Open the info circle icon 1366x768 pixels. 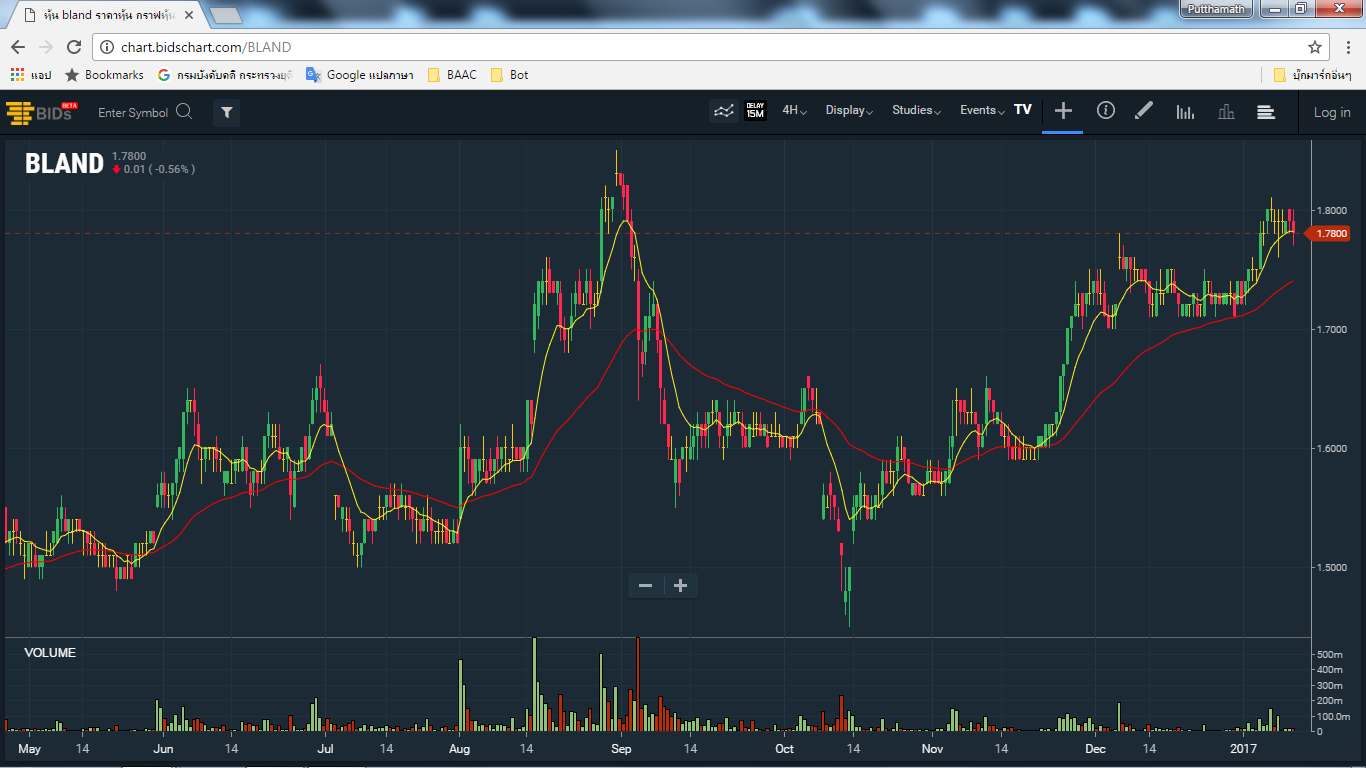pyautogui.click(x=1105, y=111)
